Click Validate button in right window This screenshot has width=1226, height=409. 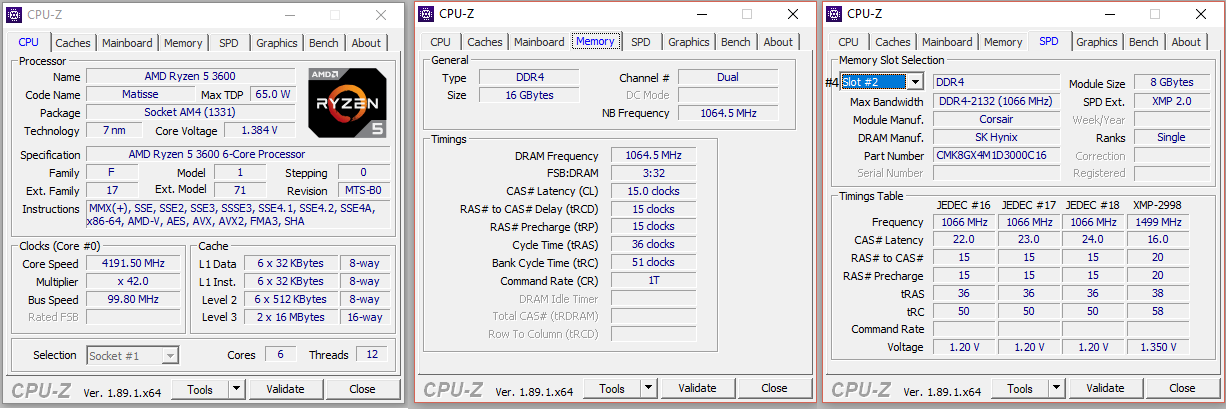[x=1105, y=388]
